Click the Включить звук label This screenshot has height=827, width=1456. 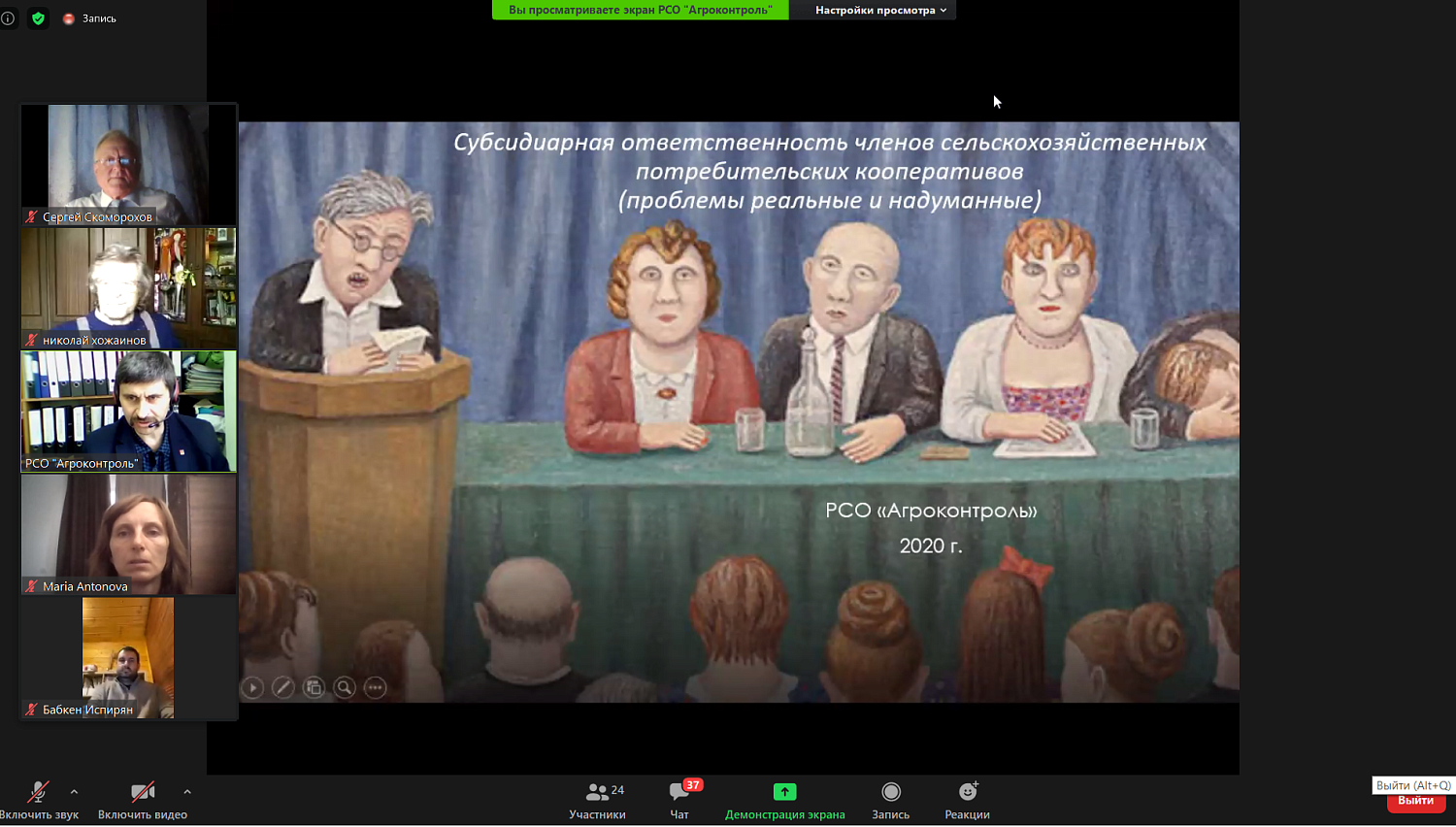(x=39, y=815)
